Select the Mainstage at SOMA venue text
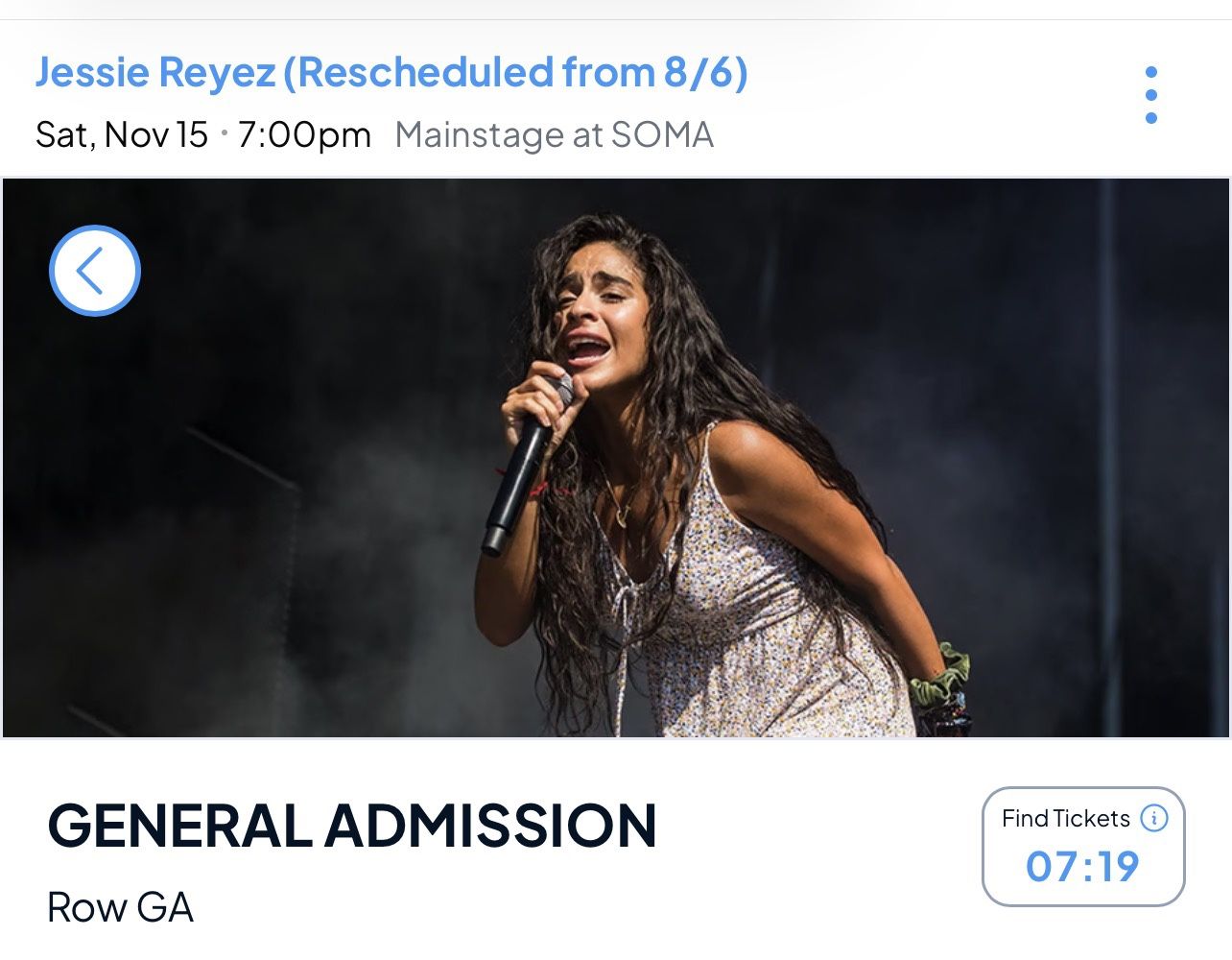Viewport: 1232px width, 960px height. (554, 135)
